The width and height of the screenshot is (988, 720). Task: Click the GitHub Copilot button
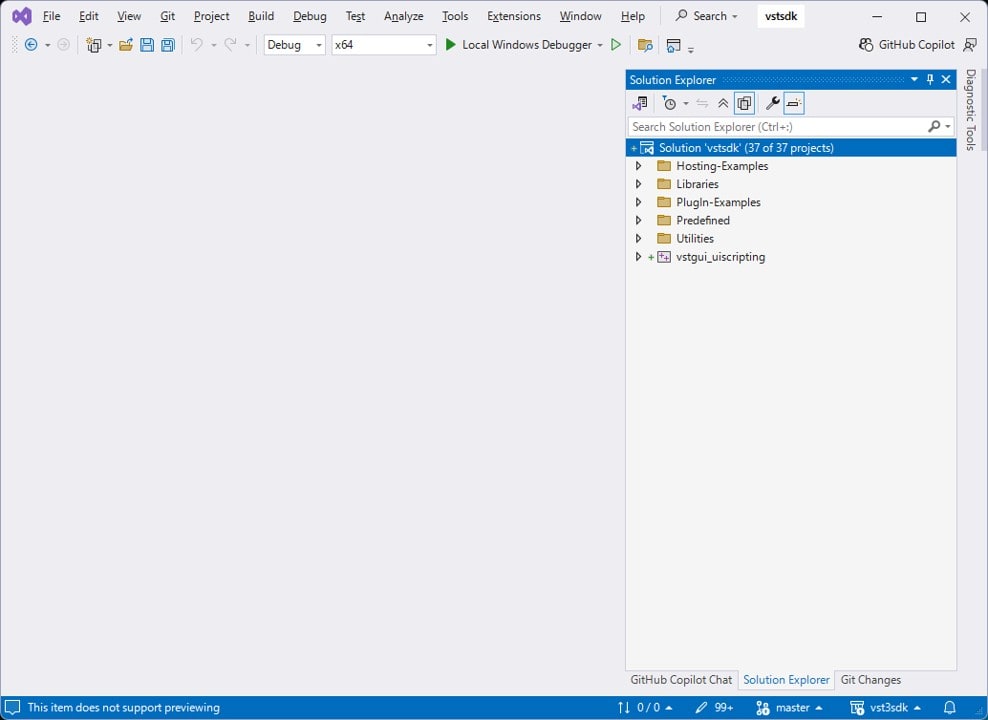(x=906, y=45)
